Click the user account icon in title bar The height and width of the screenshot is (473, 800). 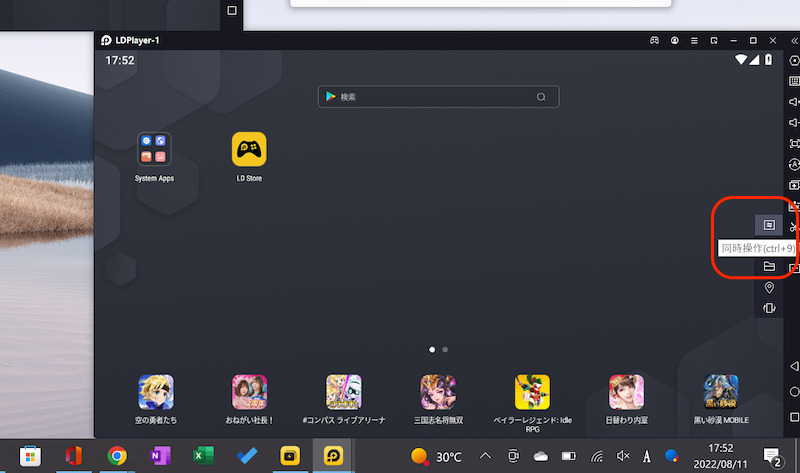(x=676, y=40)
